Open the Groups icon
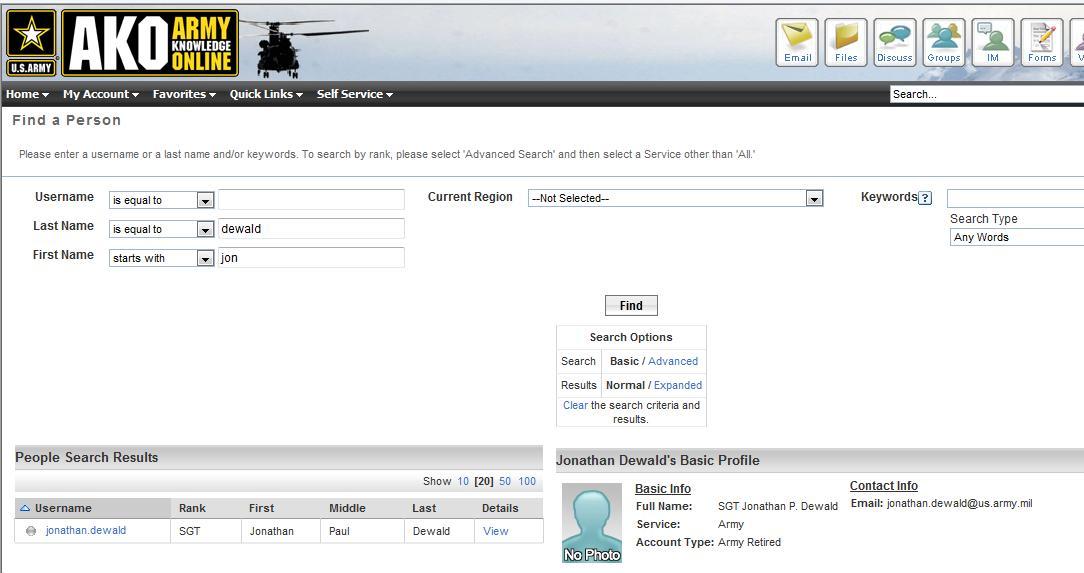The width and height of the screenshot is (1084, 573). [x=943, y=43]
